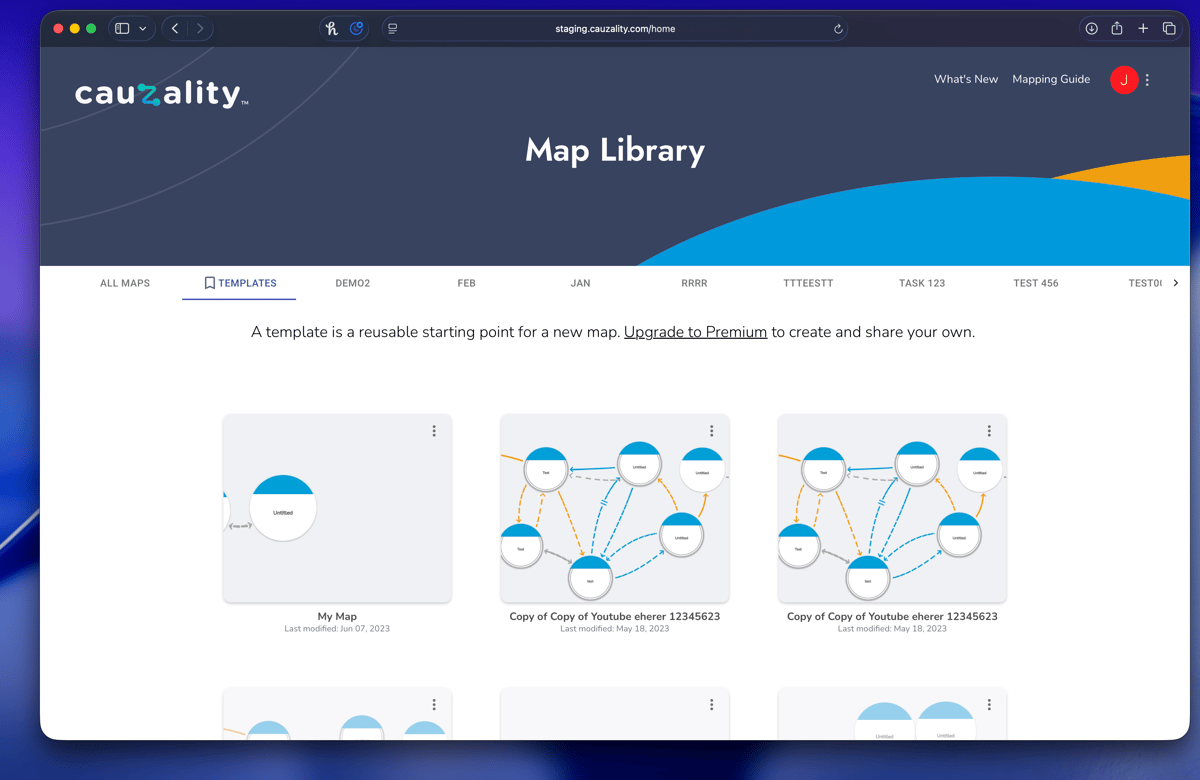Click the Map Library heading
Screen dimensions: 1200x780
[x=615, y=150]
